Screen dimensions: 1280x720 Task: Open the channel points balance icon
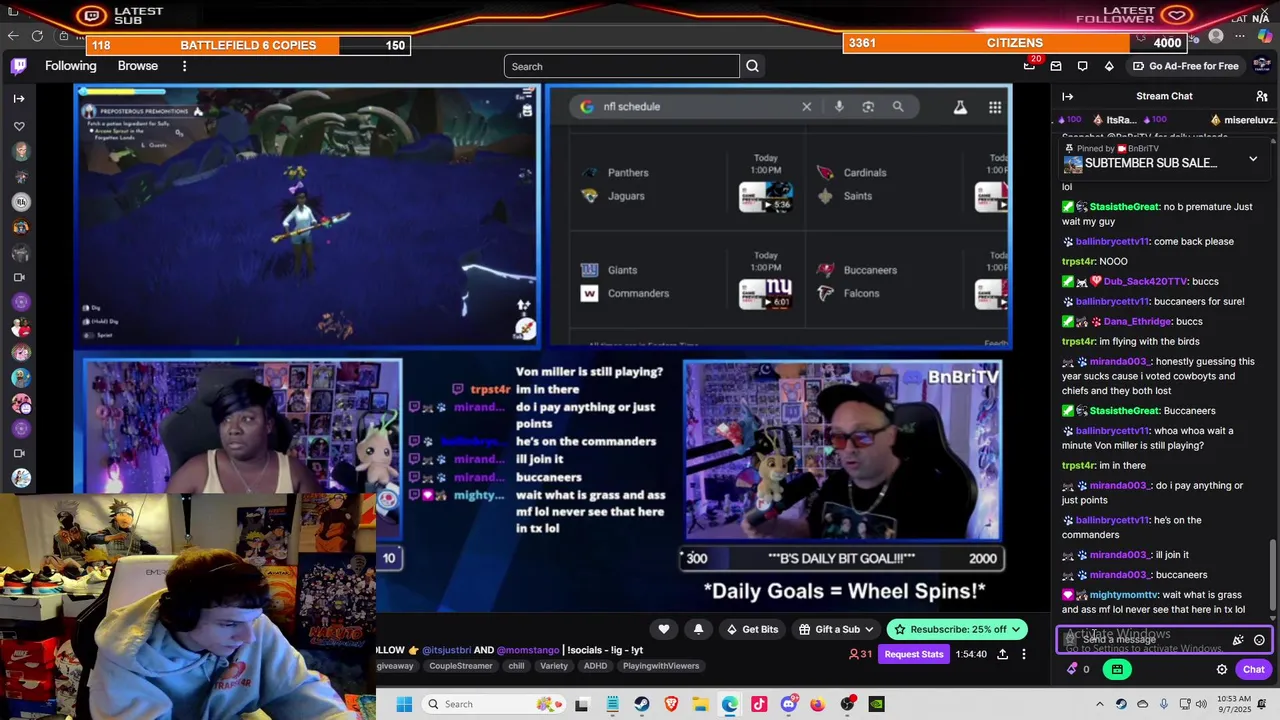pos(1072,669)
